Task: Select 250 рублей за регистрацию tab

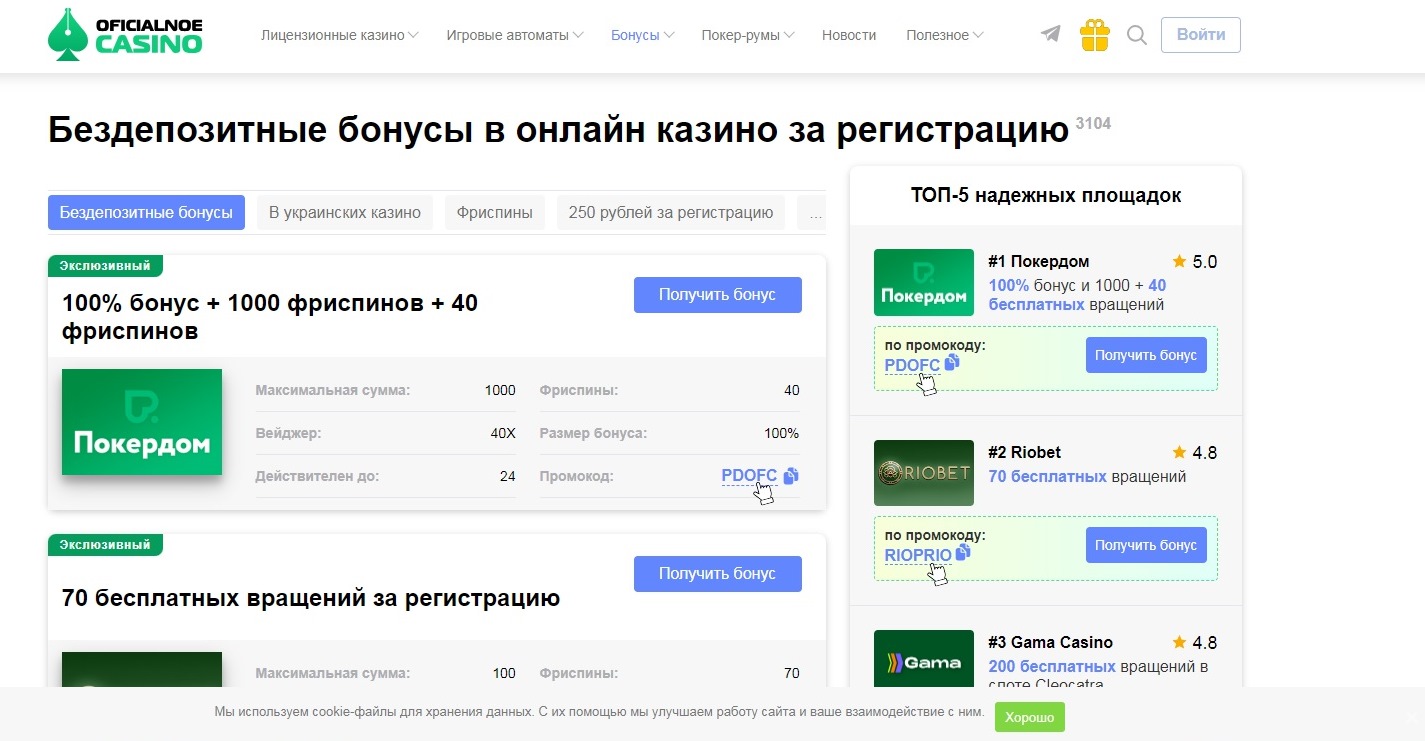Action: pyautogui.click(x=671, y=212)
